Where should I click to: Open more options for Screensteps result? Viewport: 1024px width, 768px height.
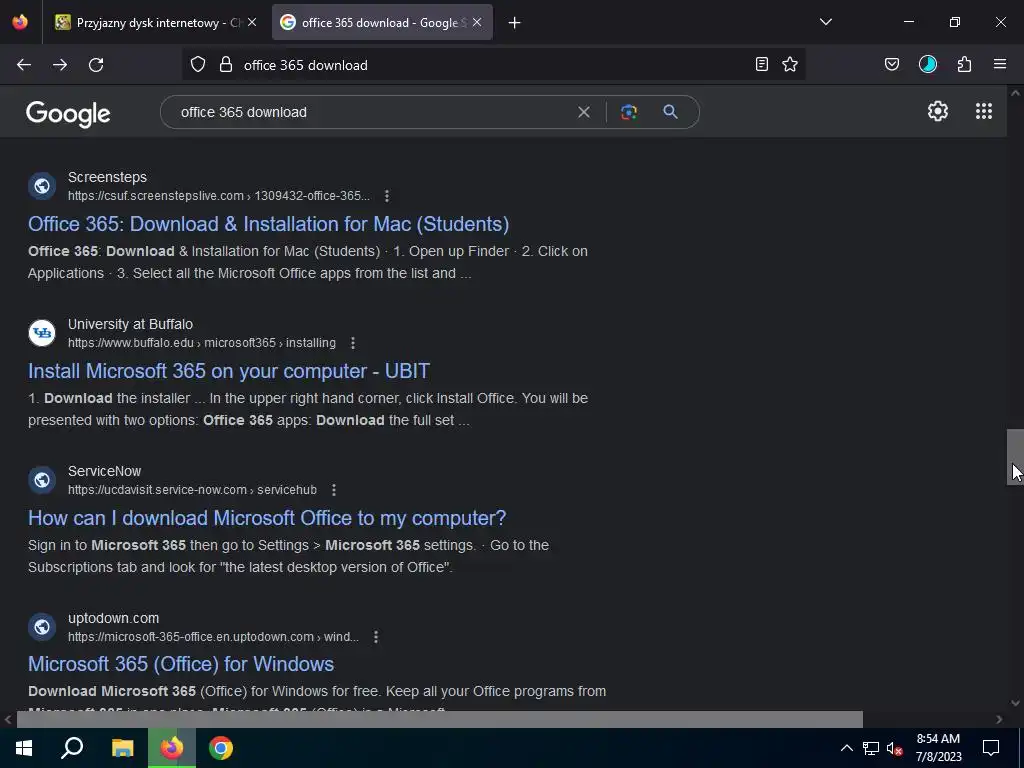(x=387, y=196)
